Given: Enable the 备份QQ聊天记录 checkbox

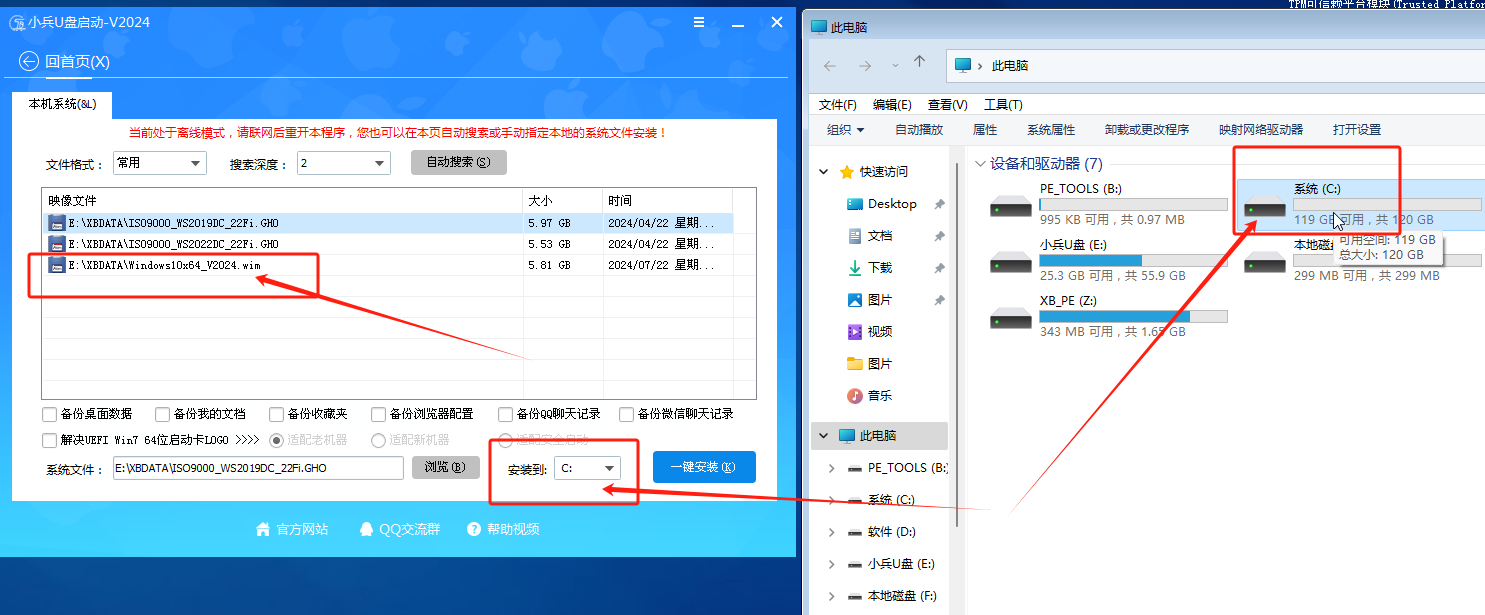Looking at the screenshot, I should (x=506, y=414).
